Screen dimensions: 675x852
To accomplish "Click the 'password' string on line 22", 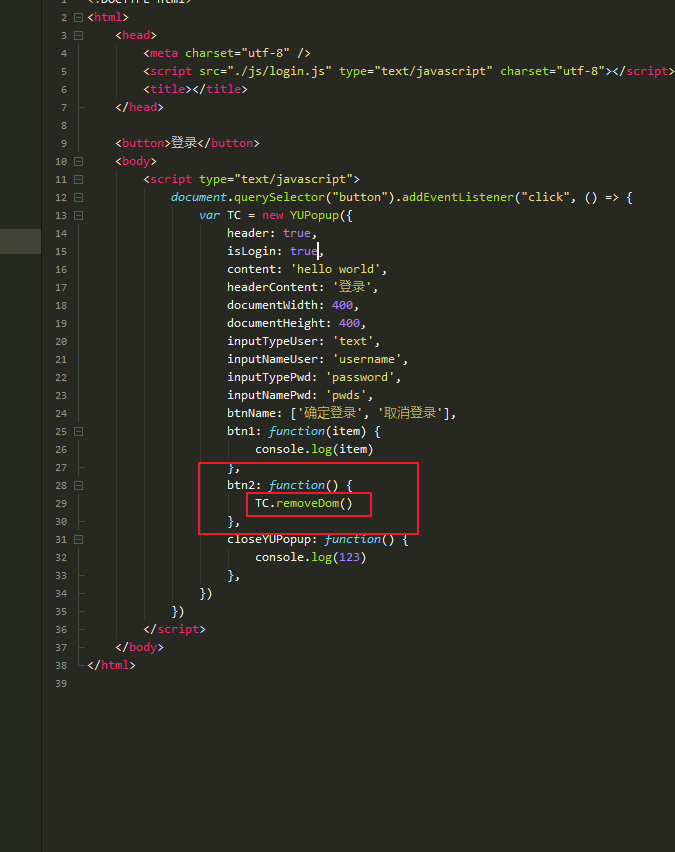I will 359,377.
